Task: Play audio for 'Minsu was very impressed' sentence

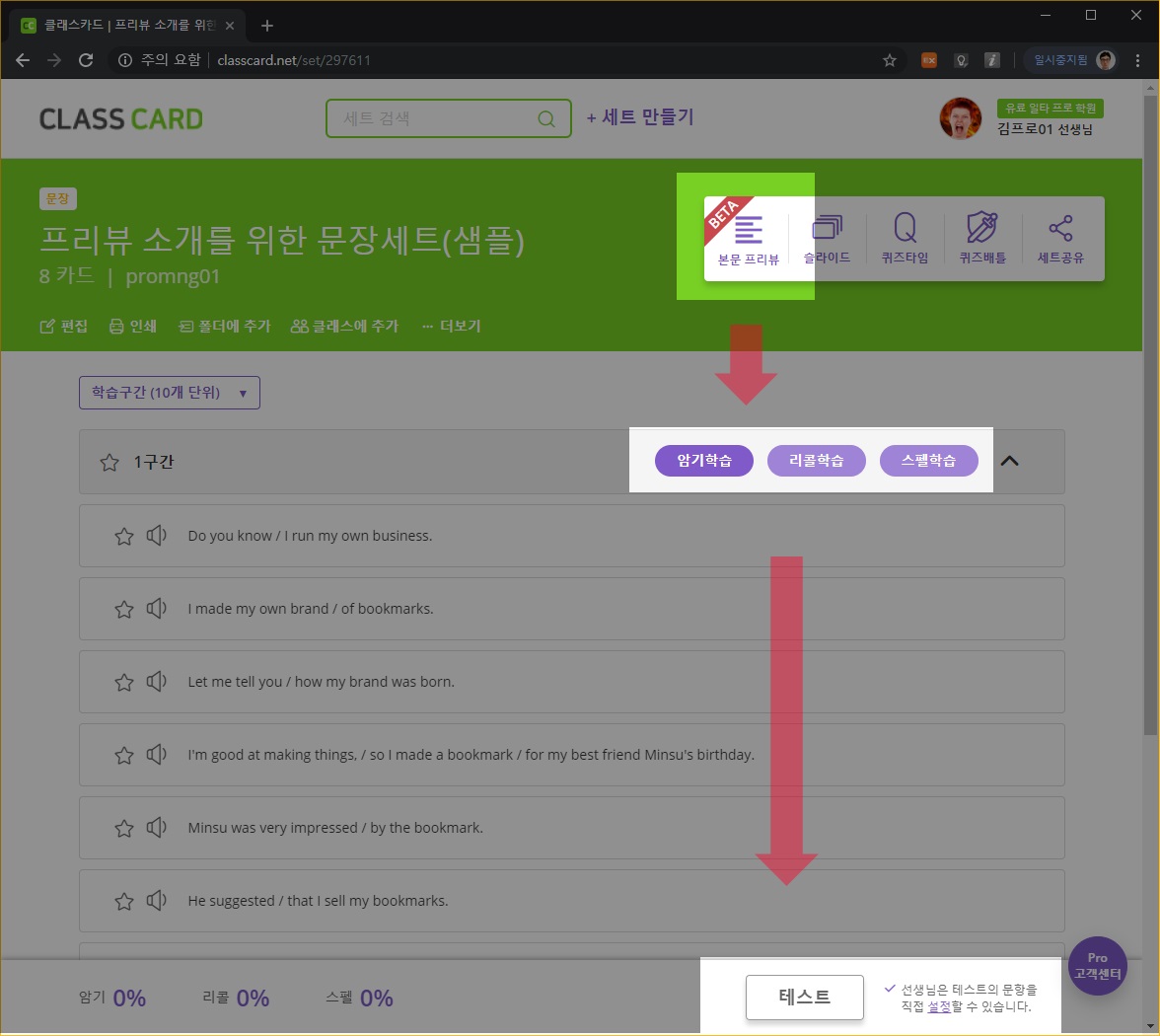Action: pyautogui.click(x=156, y=828)
